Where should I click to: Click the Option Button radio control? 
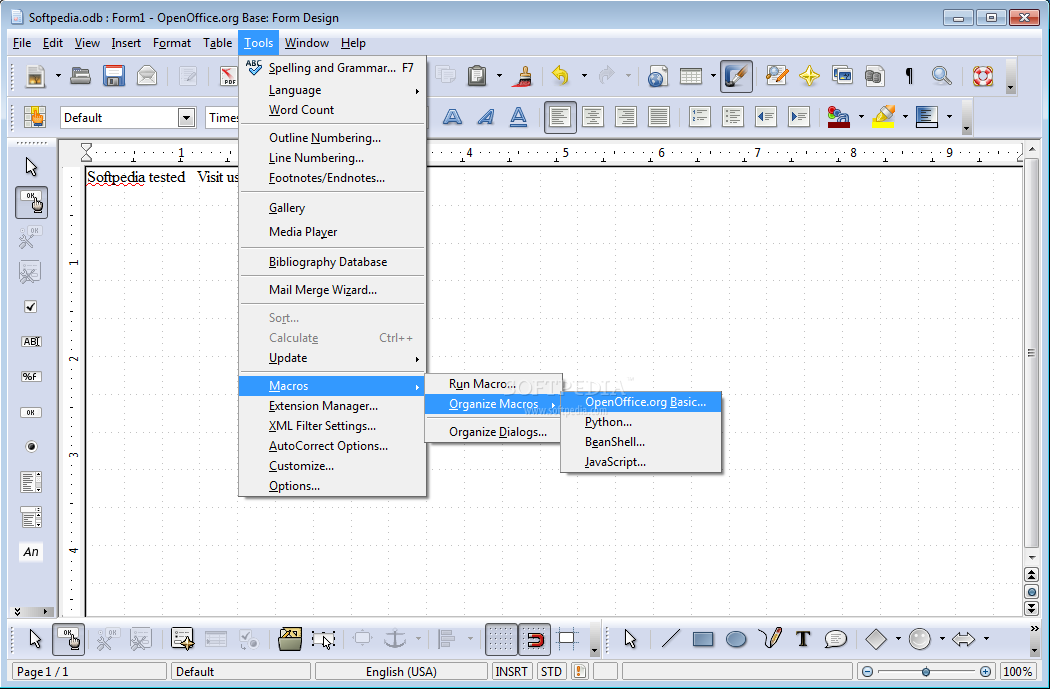coord(31,447)
